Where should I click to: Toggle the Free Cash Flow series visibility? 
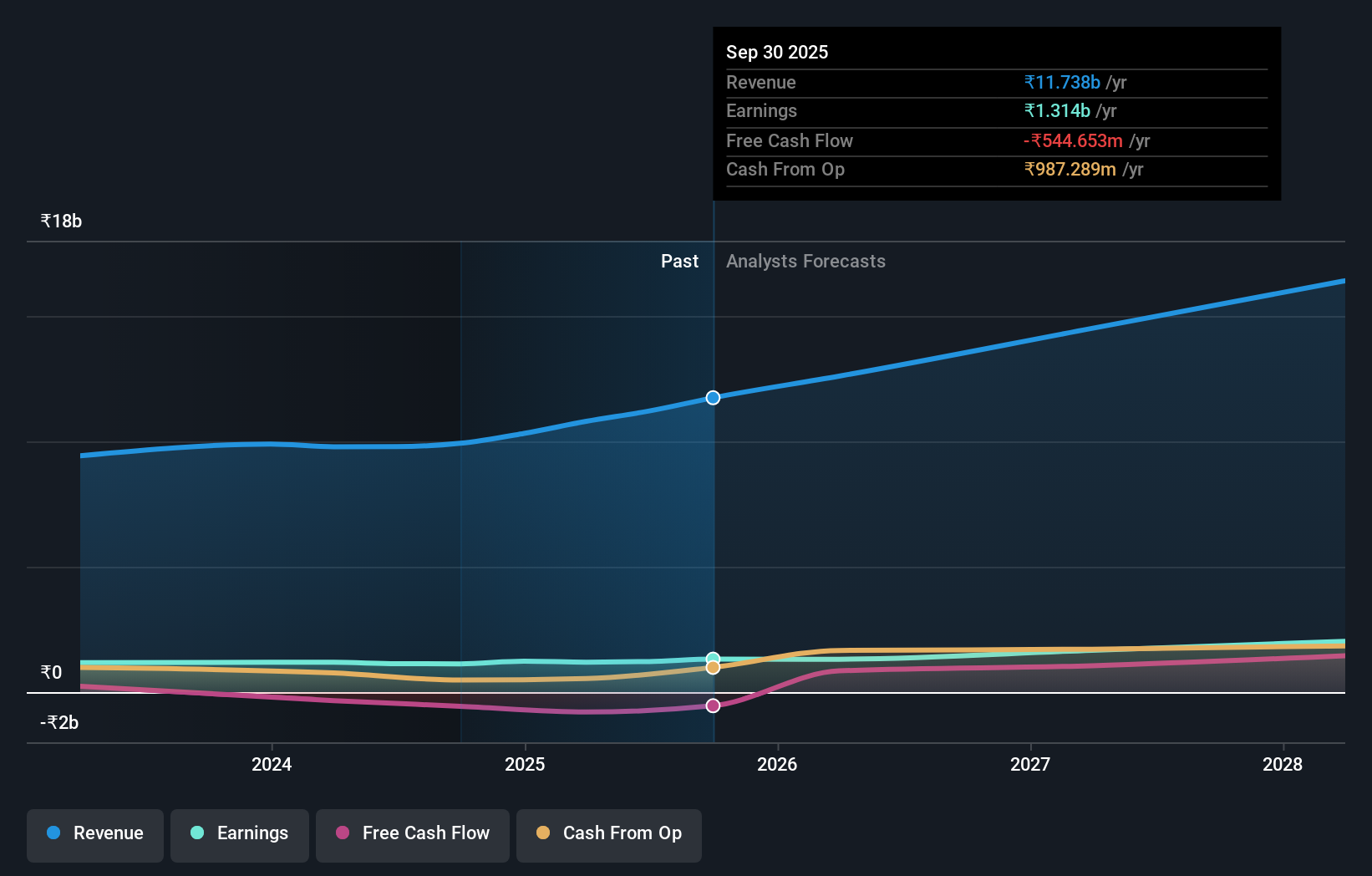[412, 833]
